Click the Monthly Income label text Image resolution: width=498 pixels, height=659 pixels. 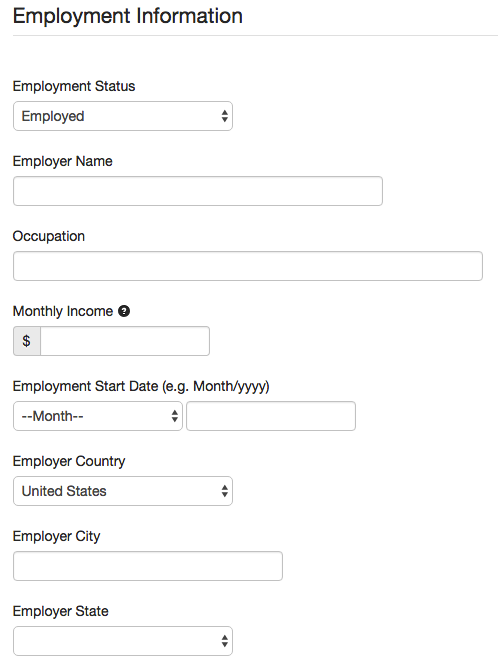click(x=63, y=311)
